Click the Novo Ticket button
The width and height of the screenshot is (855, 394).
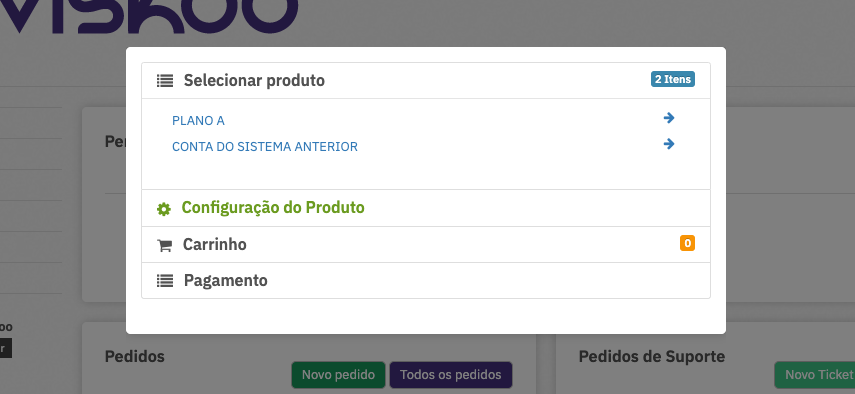pos(814,375)
